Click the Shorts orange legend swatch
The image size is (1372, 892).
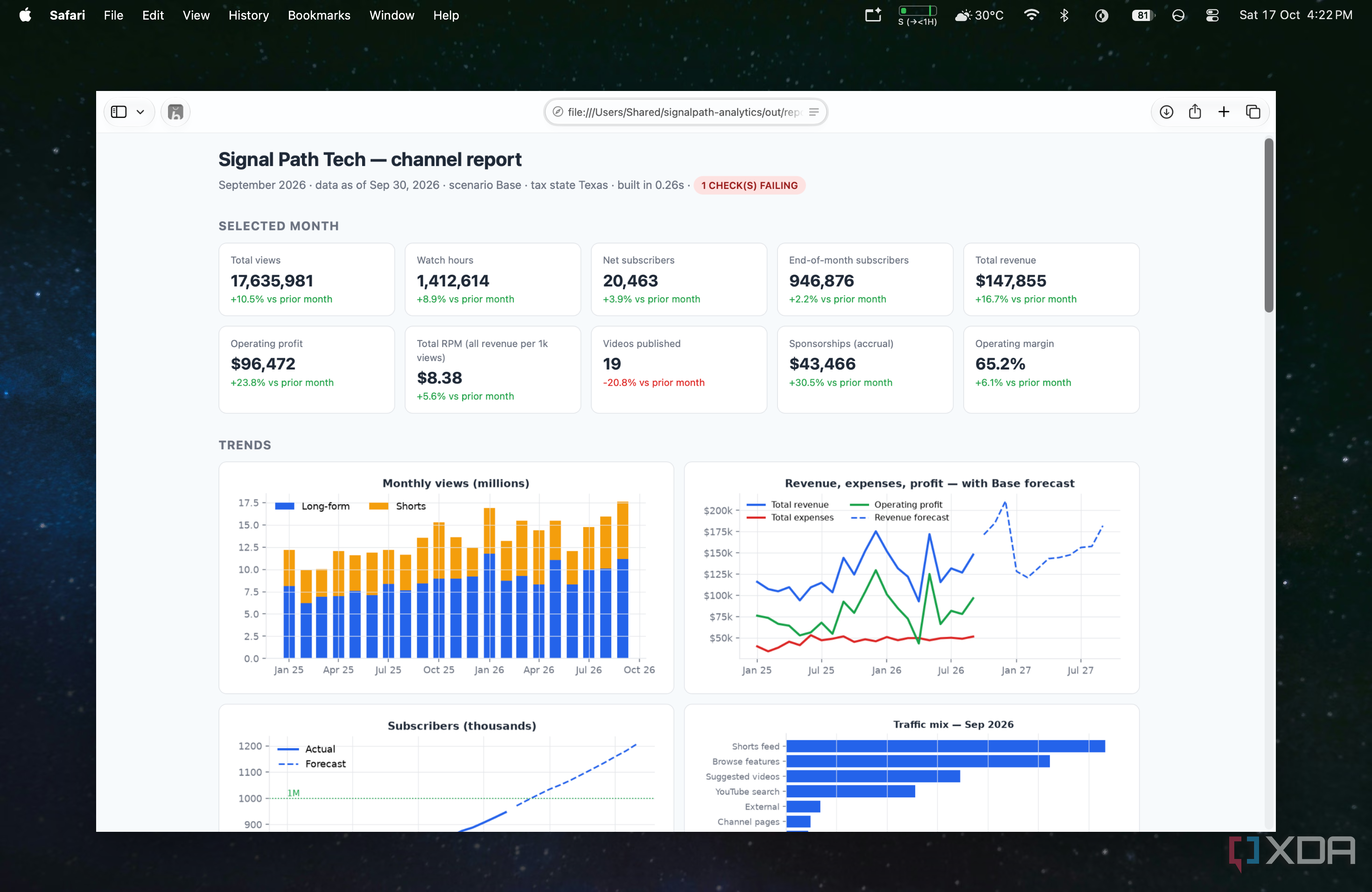coord(379,506)
